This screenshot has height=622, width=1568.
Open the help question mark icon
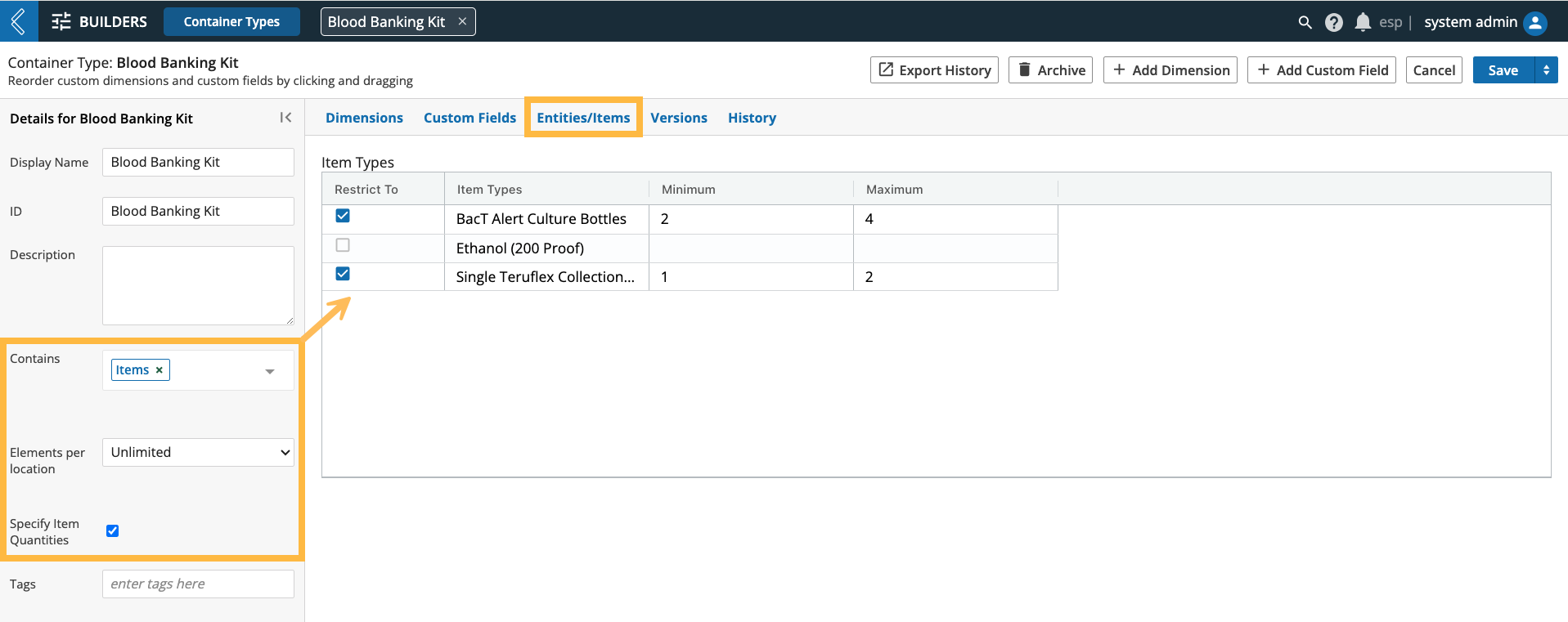(1334, 22)
